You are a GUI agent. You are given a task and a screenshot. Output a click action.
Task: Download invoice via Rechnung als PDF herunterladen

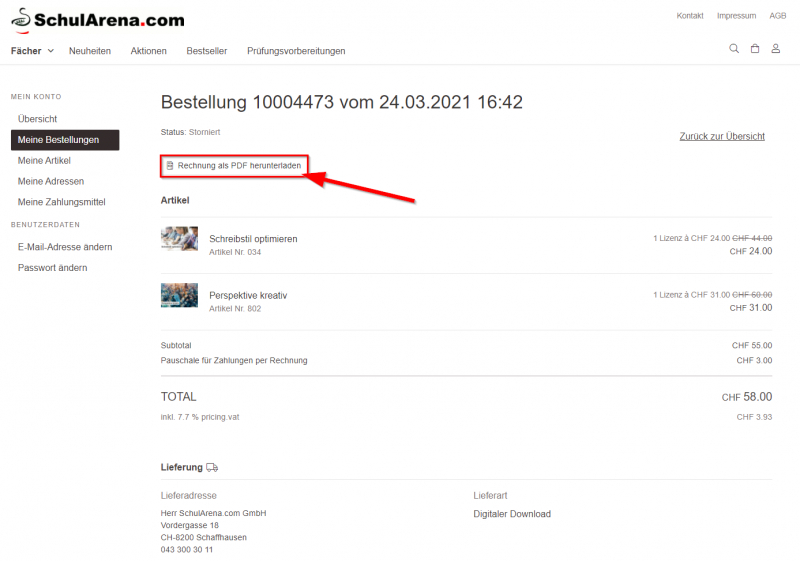pos(234,166)
